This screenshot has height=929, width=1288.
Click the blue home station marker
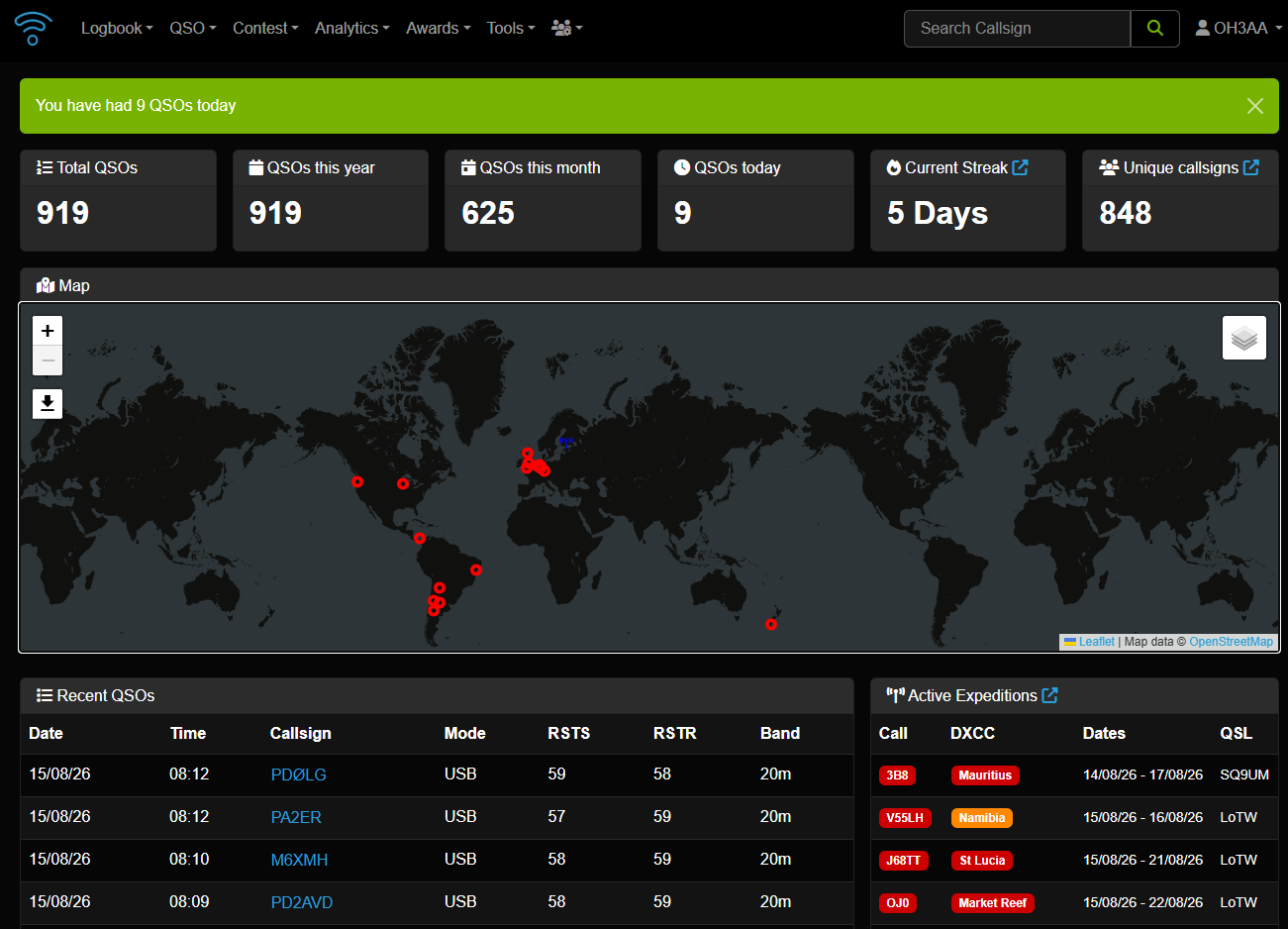click(565, 441)
